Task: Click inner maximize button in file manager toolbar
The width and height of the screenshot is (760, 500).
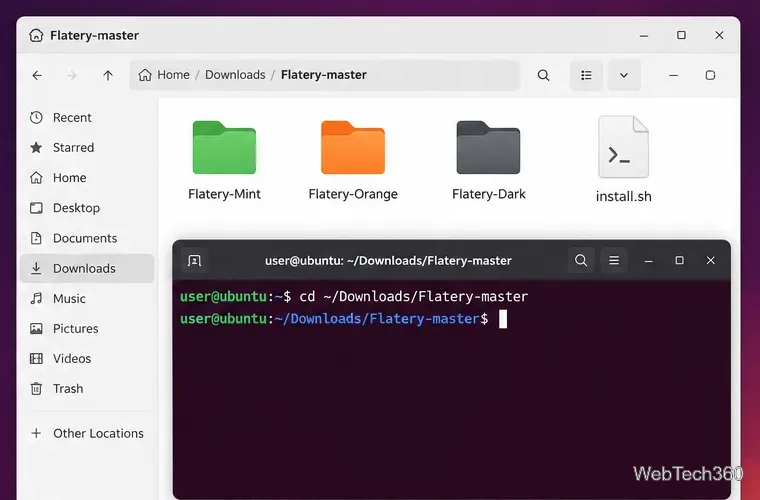Action: [710, 75]
